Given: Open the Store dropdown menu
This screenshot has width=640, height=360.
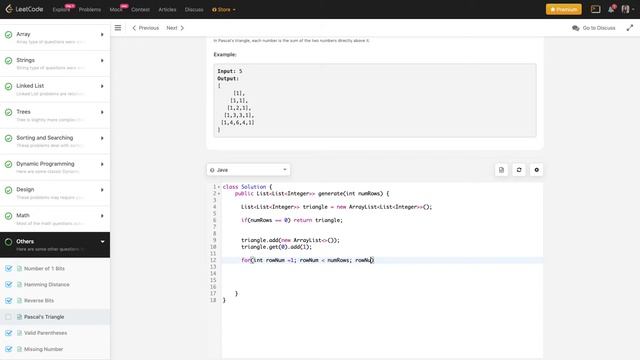Looking at the screenshot, I should (224, 9).
